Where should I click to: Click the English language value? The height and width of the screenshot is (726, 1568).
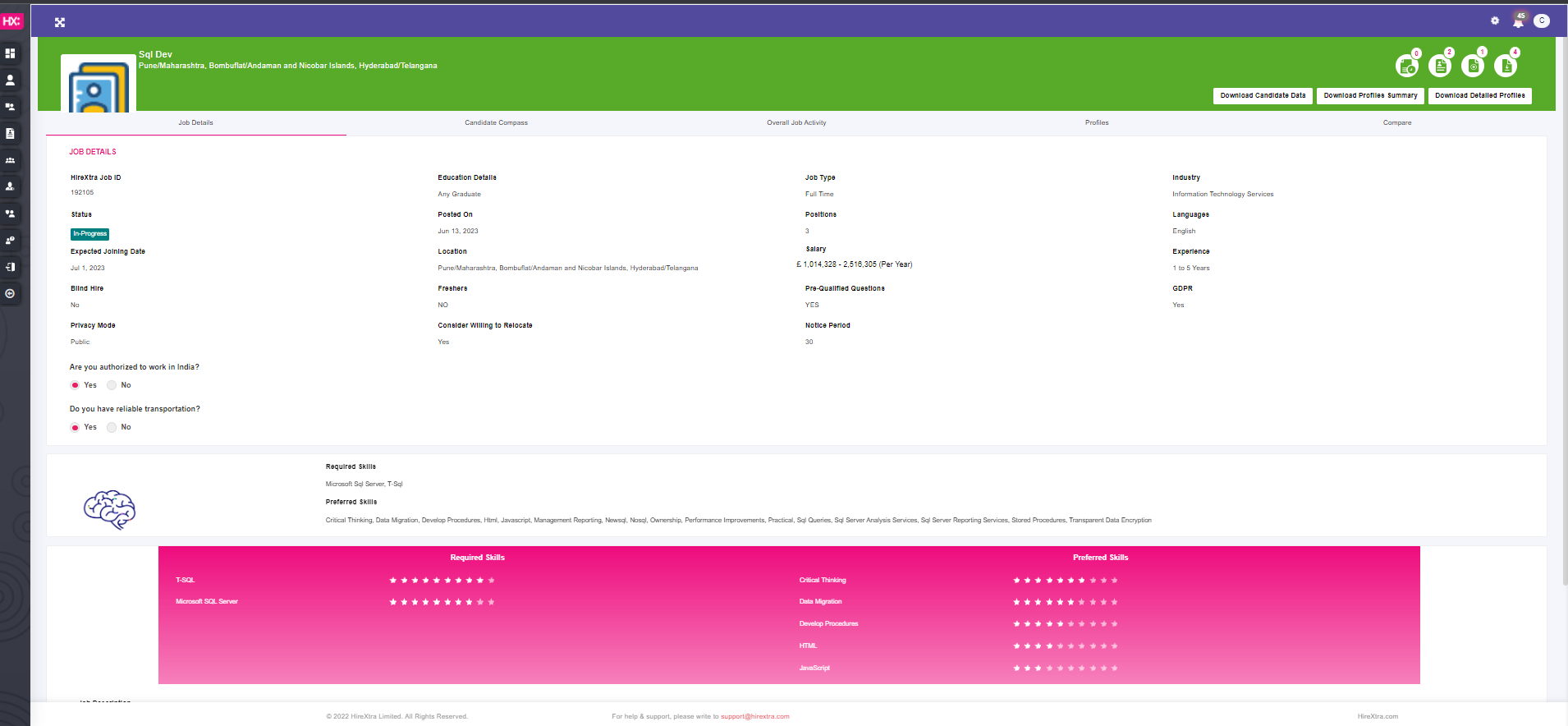click(1184, 232)
